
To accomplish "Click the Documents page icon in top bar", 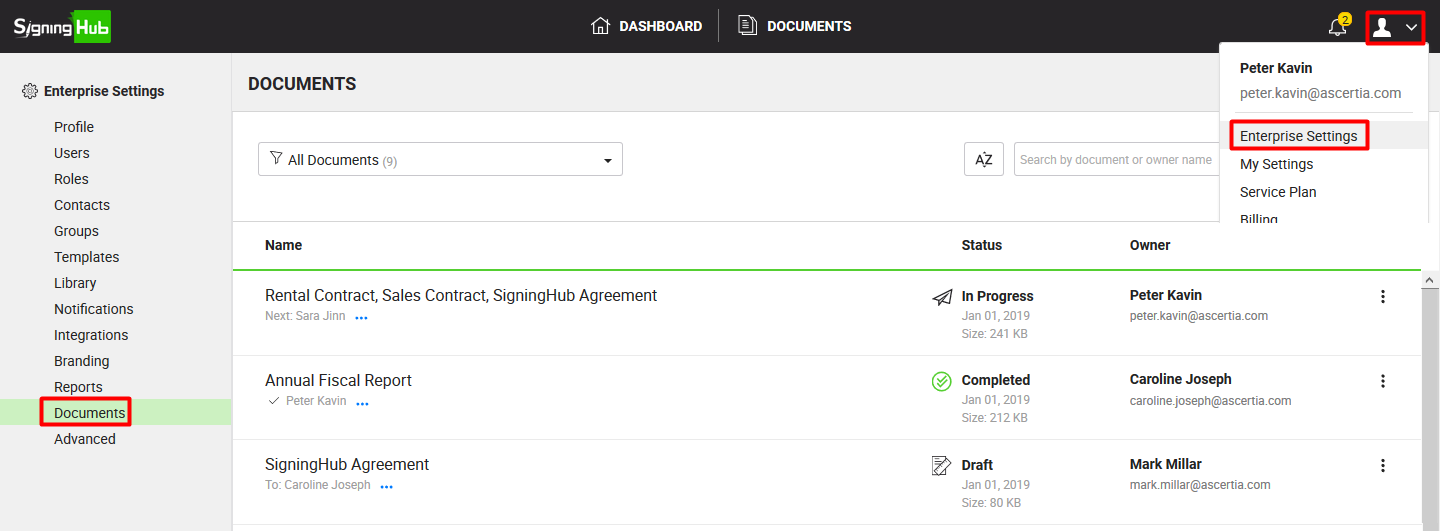I will [x=747, y=26].
